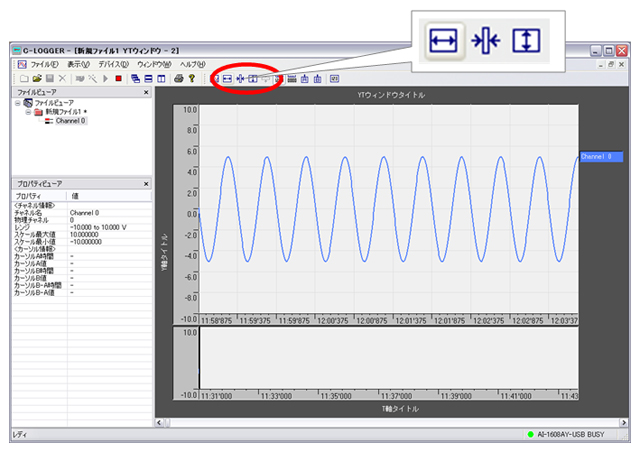Image resolution: width=640 pixels, height=452 pixels.
Task: Collapse the 新規ファイル1 tree node
Action: click(x=28, y=112)
